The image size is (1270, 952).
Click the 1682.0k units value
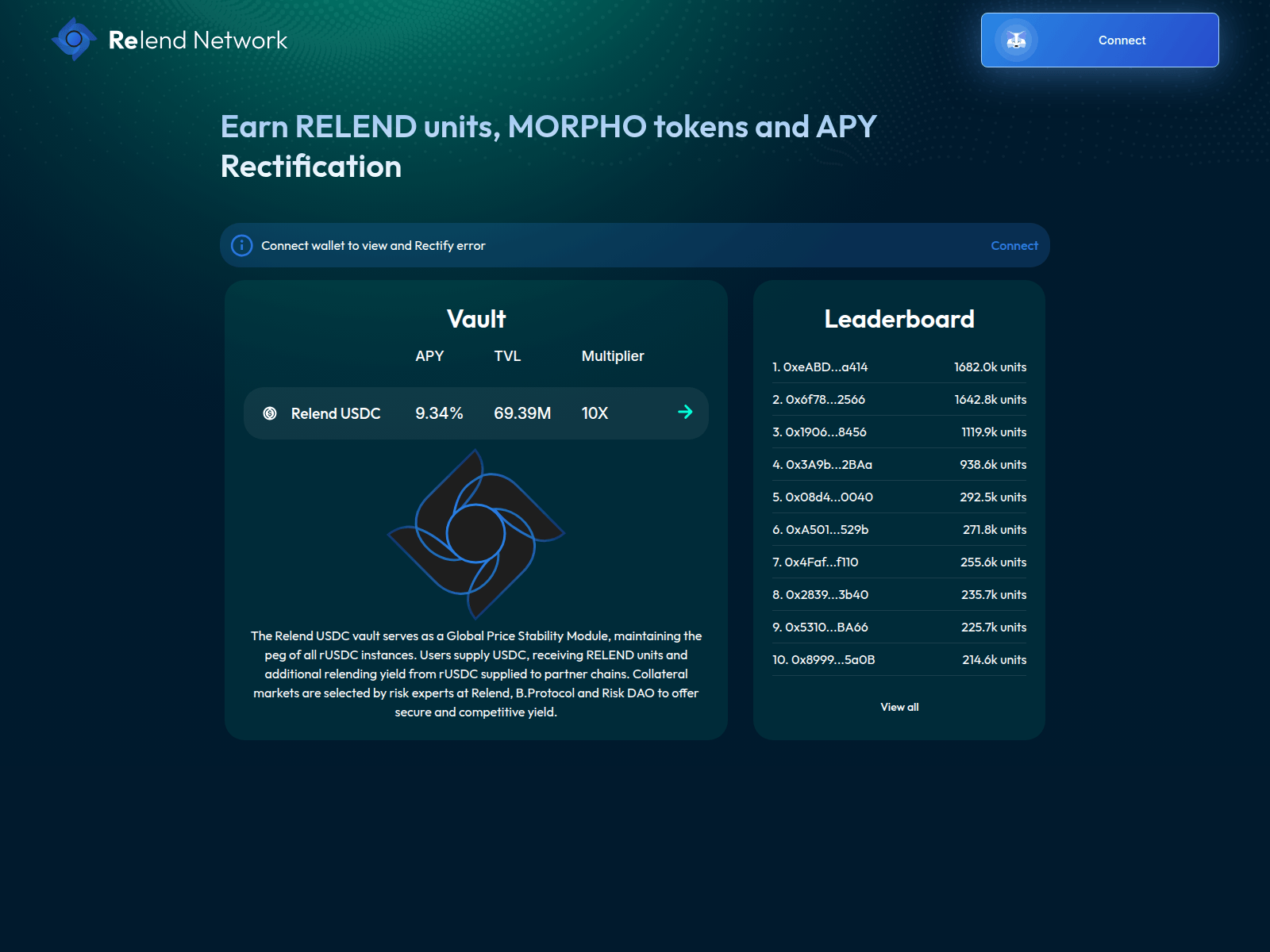[x=990, y=367]
